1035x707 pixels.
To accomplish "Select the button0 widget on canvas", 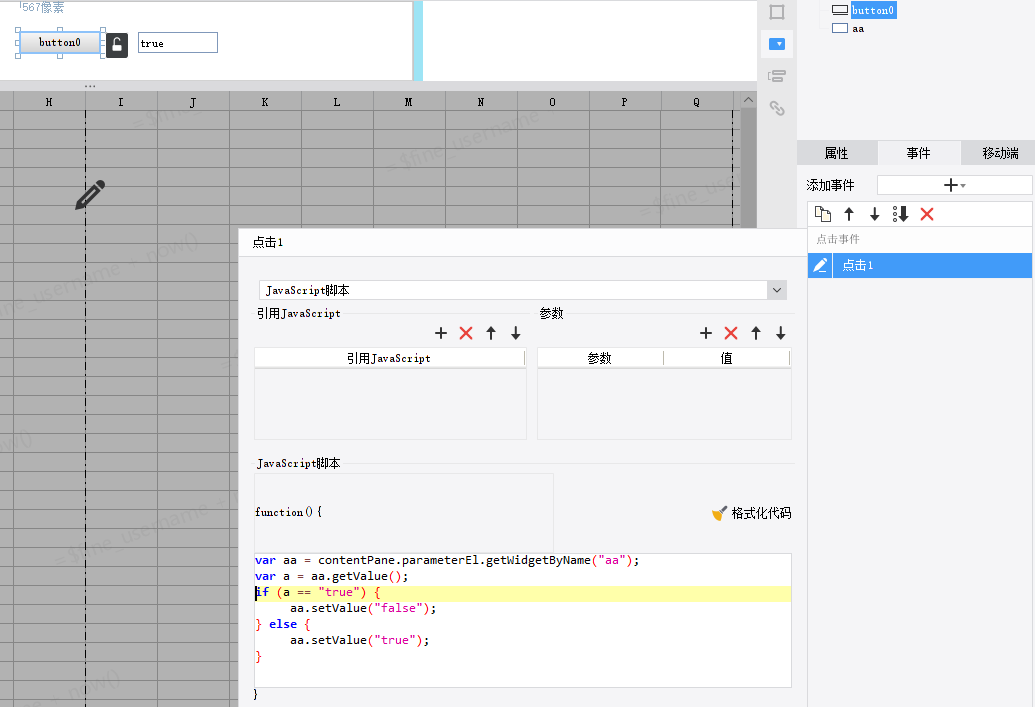I will tap(59, 42).
